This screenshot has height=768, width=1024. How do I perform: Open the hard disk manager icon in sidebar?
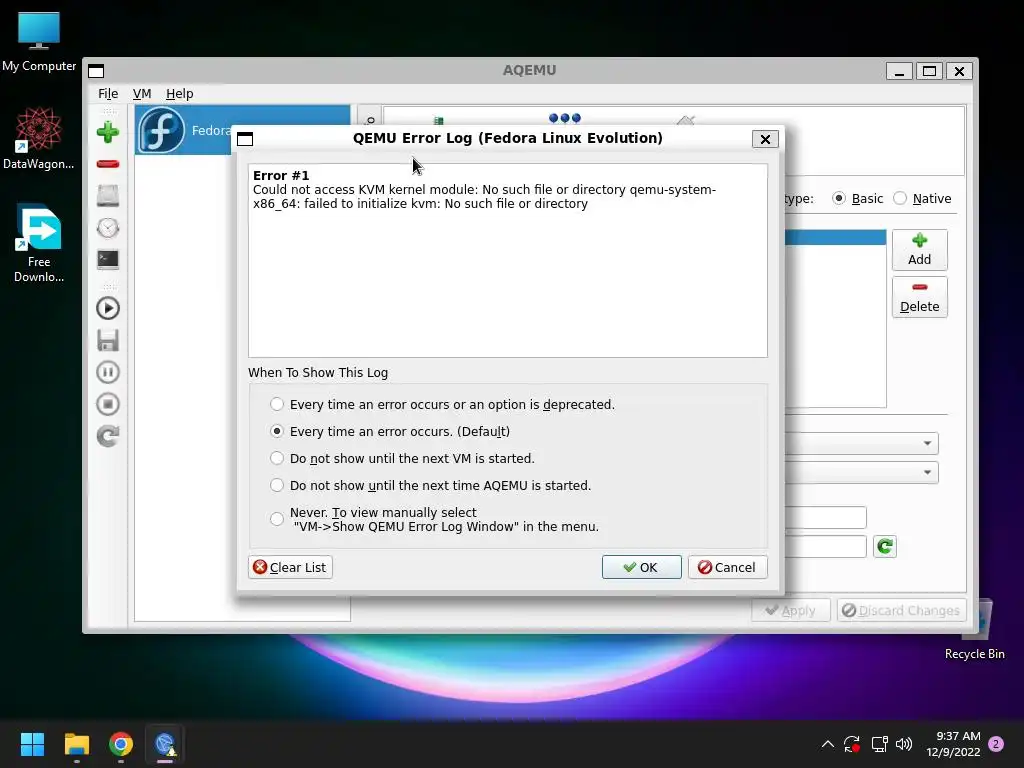[x=108, y=195]
